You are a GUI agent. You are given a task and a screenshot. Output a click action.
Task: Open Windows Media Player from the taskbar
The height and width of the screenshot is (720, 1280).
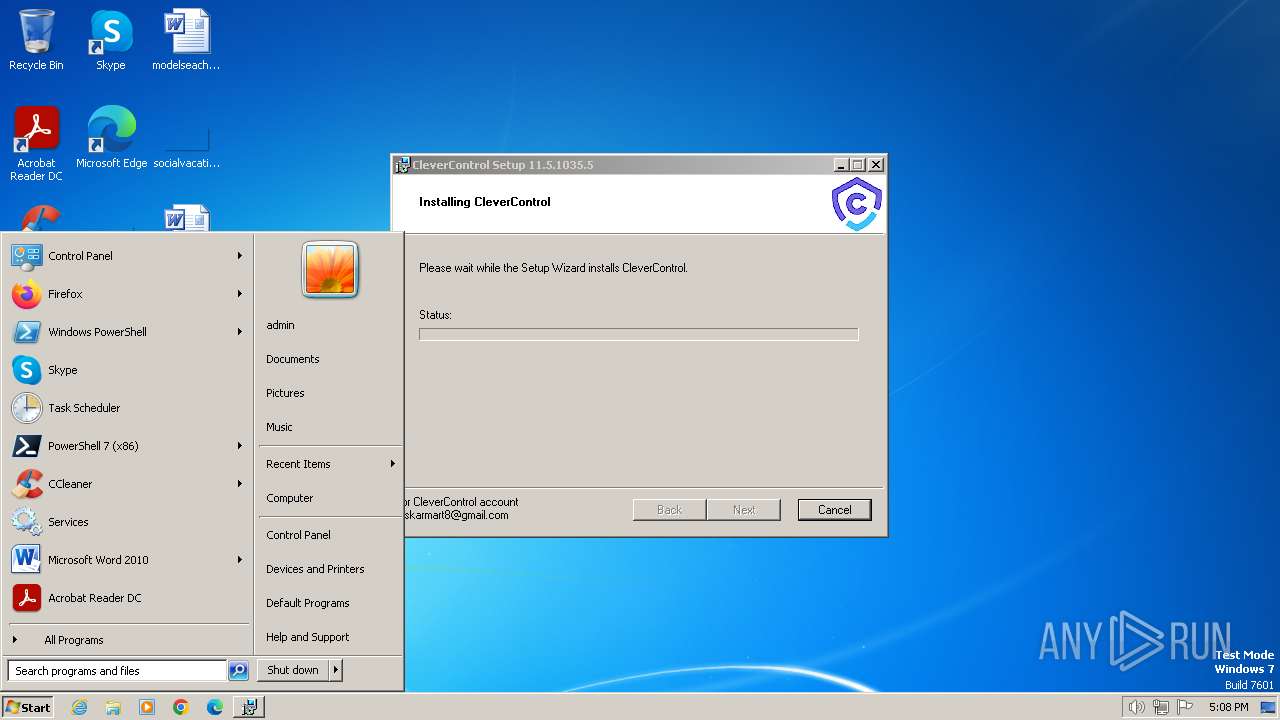click(x=147, y=707)
